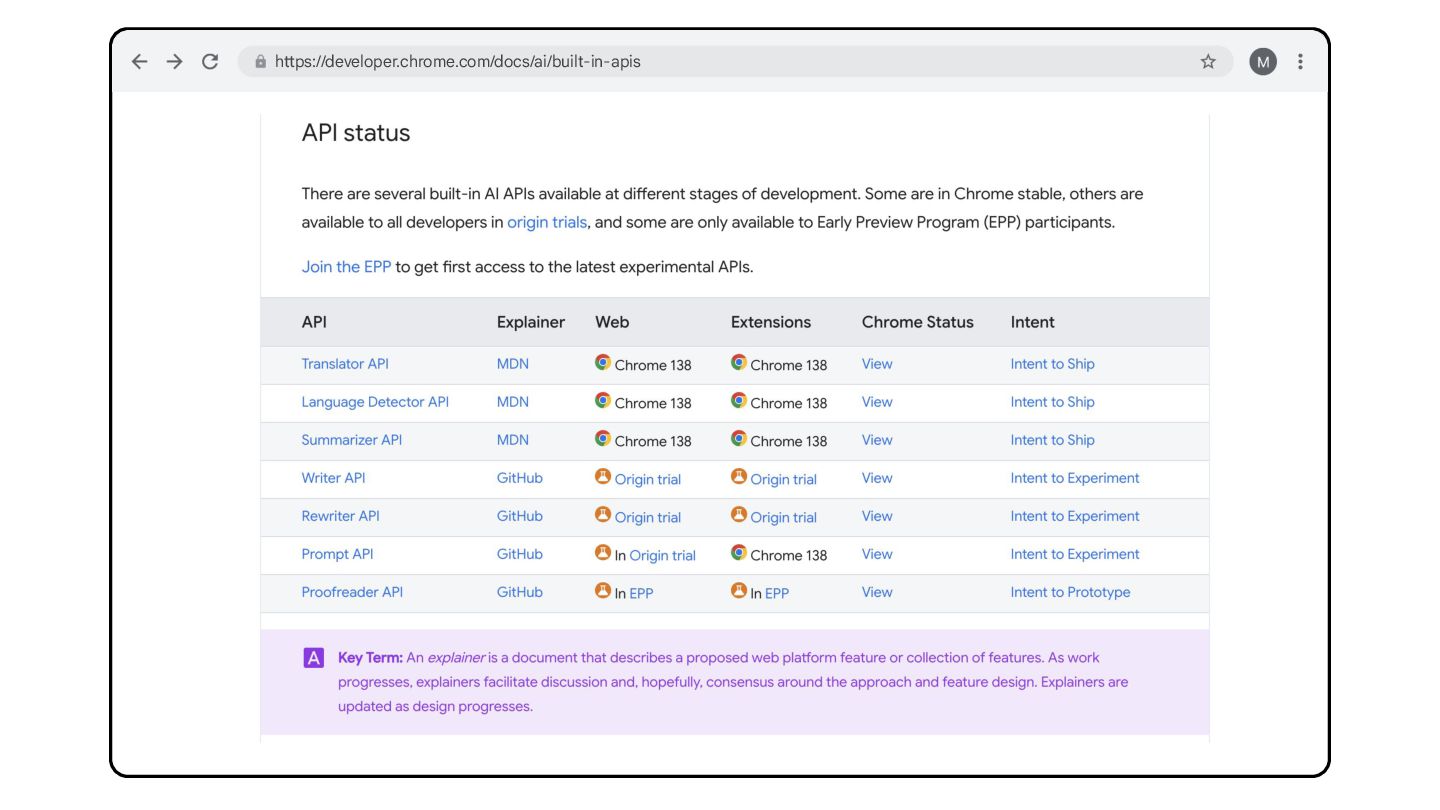Screen dimensions: 1440x810
Task: Open the Language Detector API link
Action: (x=375, y=402)
